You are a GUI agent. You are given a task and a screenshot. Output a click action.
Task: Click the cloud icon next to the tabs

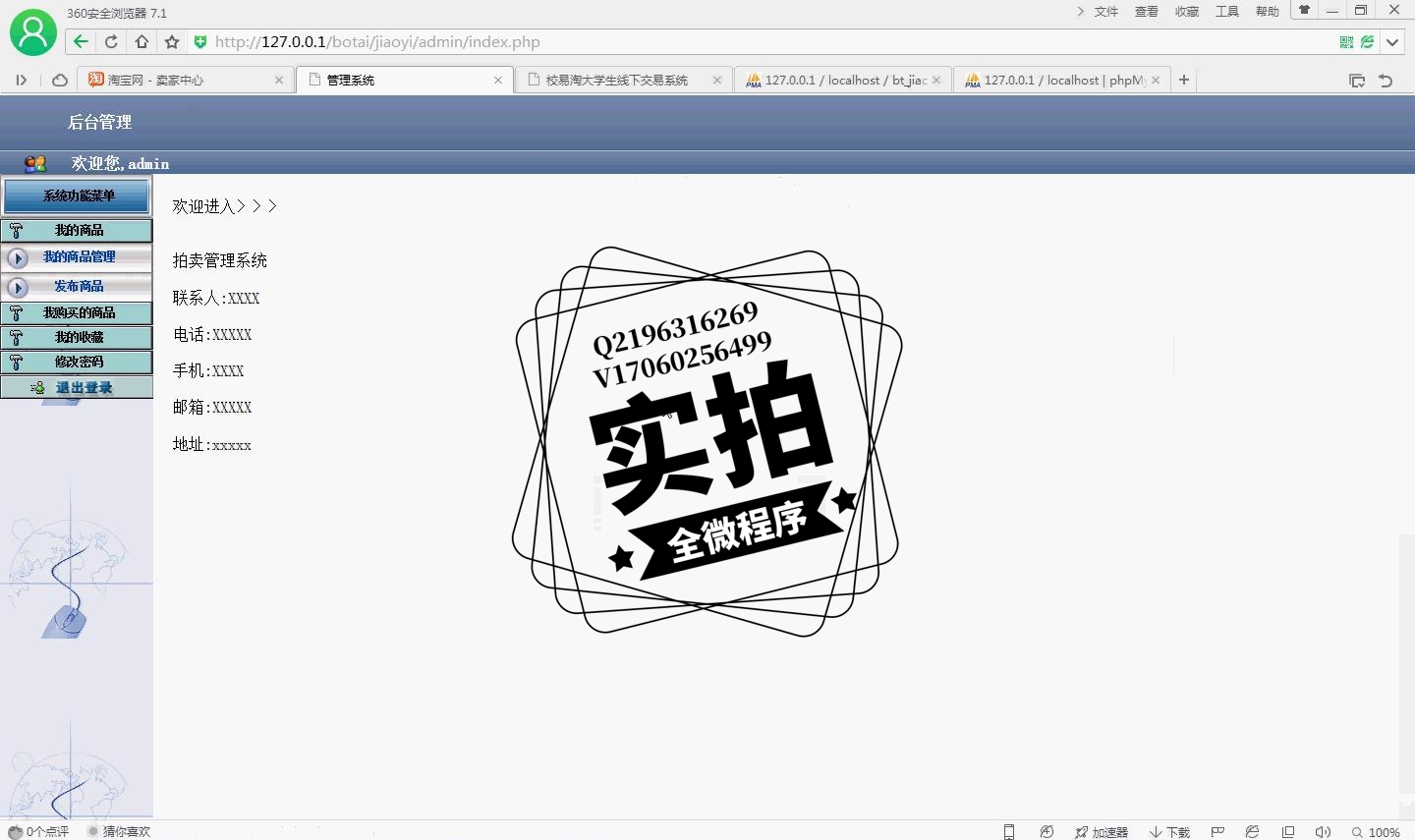point(59,80)
